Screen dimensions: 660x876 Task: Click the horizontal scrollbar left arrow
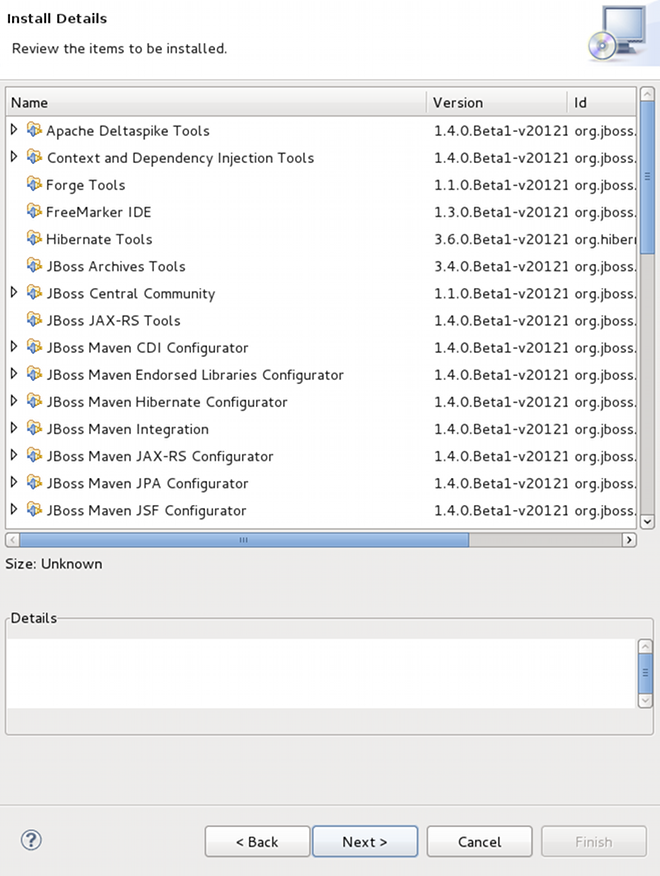[x=12, y=540]
